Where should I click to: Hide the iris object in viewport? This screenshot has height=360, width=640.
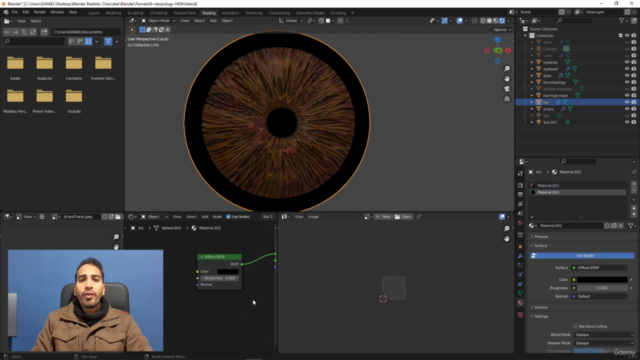pos(627,102)
